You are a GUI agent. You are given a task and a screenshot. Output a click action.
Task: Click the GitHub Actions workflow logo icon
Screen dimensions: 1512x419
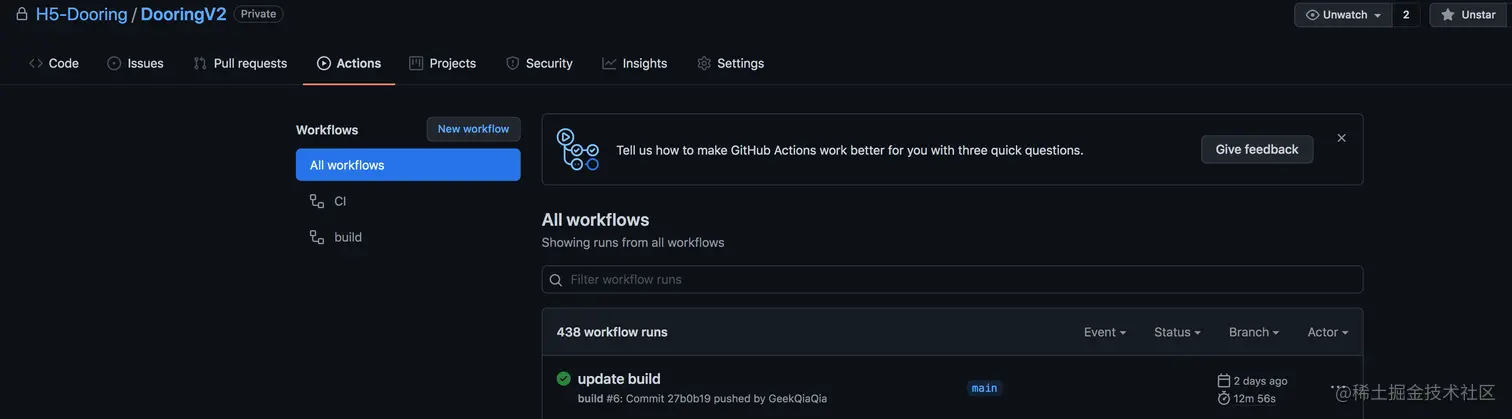pos(578,149)
